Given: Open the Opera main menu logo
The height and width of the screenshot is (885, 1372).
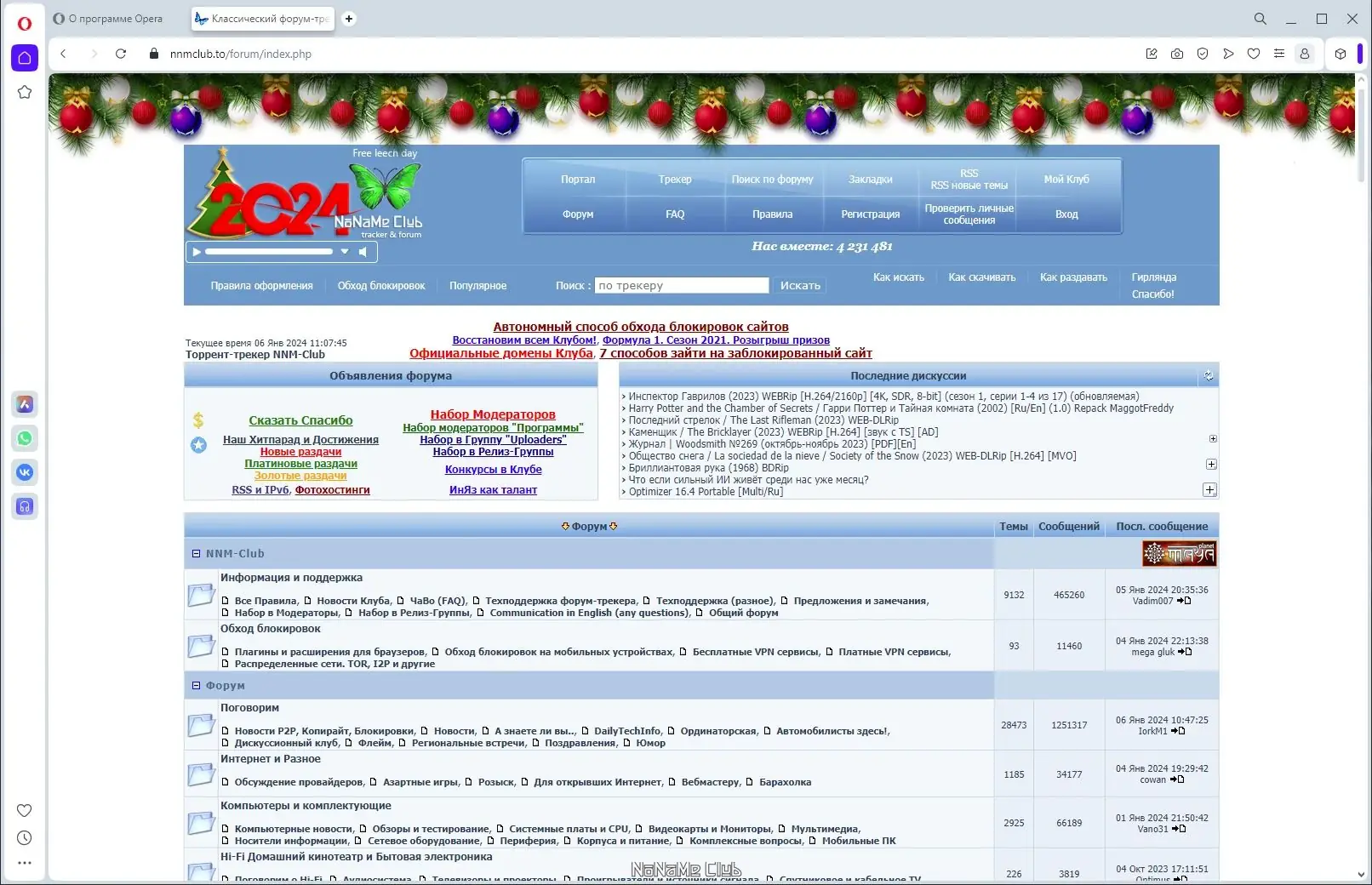Looking at the screenshot, I should (25, 23).
